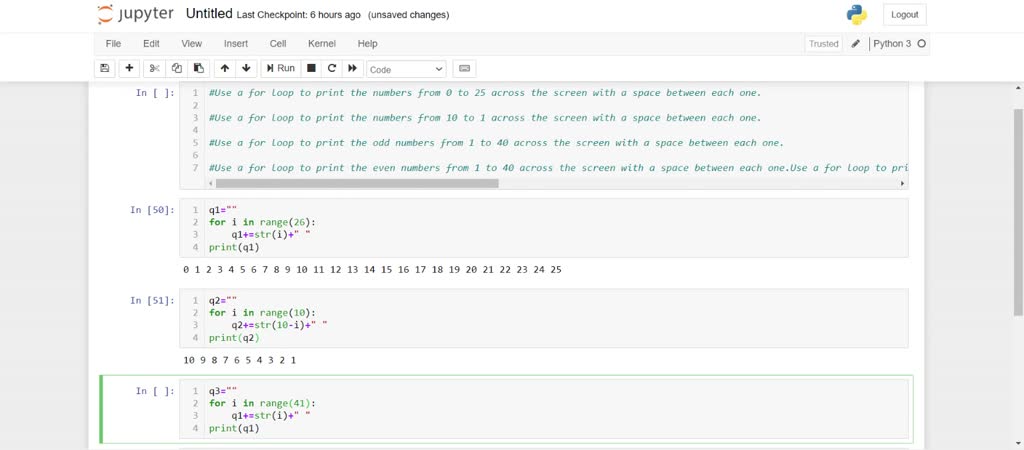Open the Cell menu
The width and height of the screenshot is (1024, 450).
(x=278, y=44)
